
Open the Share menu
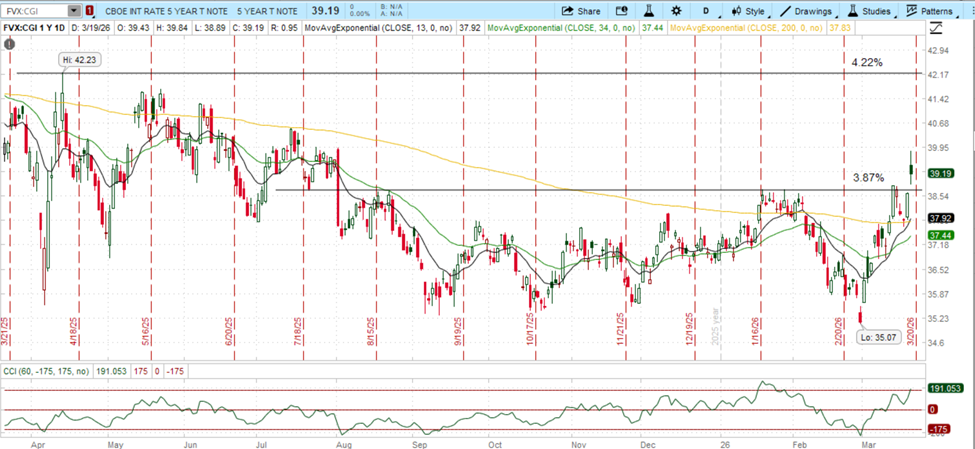point(581,11)
